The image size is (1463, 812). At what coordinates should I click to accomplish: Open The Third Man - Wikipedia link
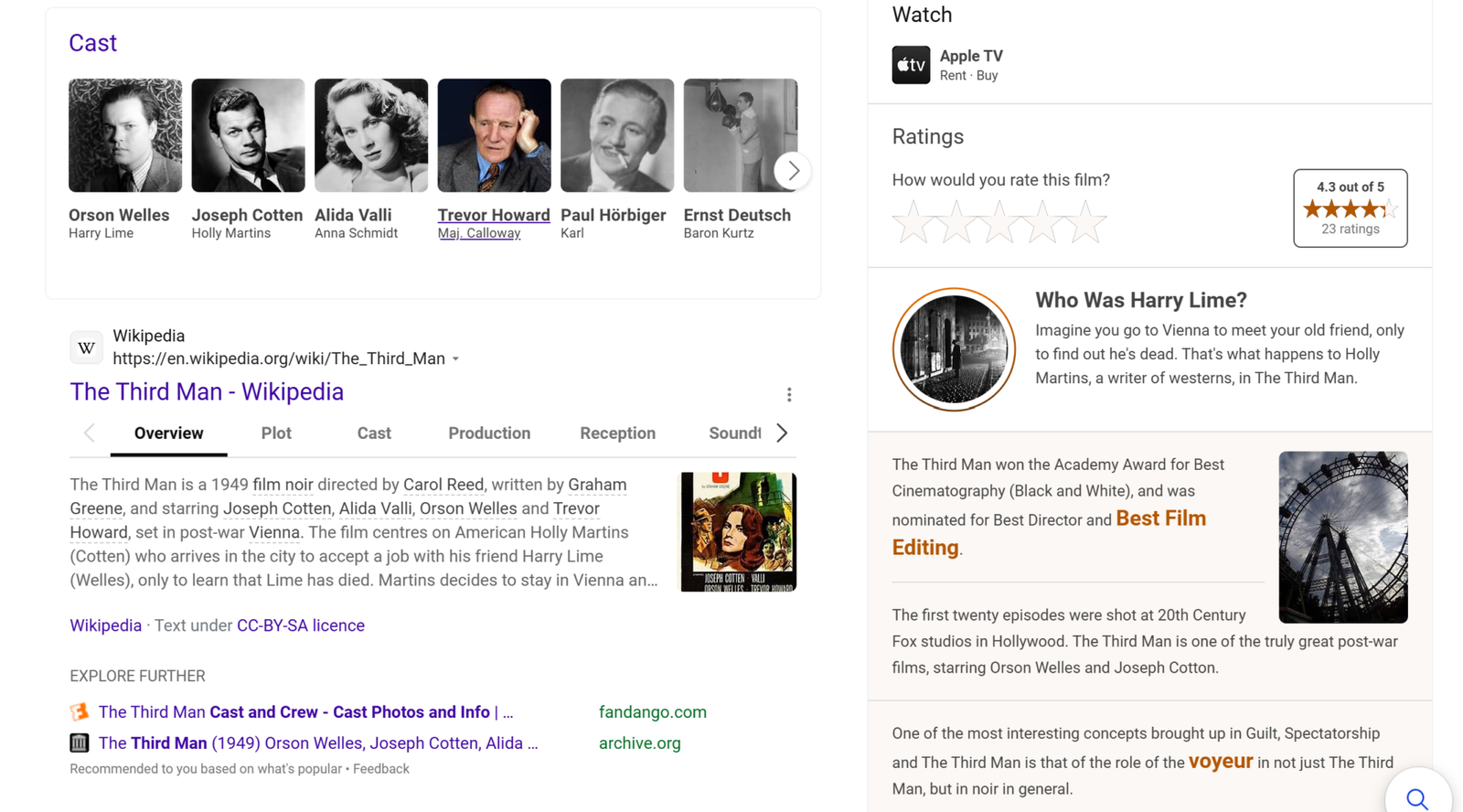coord(207,391)
